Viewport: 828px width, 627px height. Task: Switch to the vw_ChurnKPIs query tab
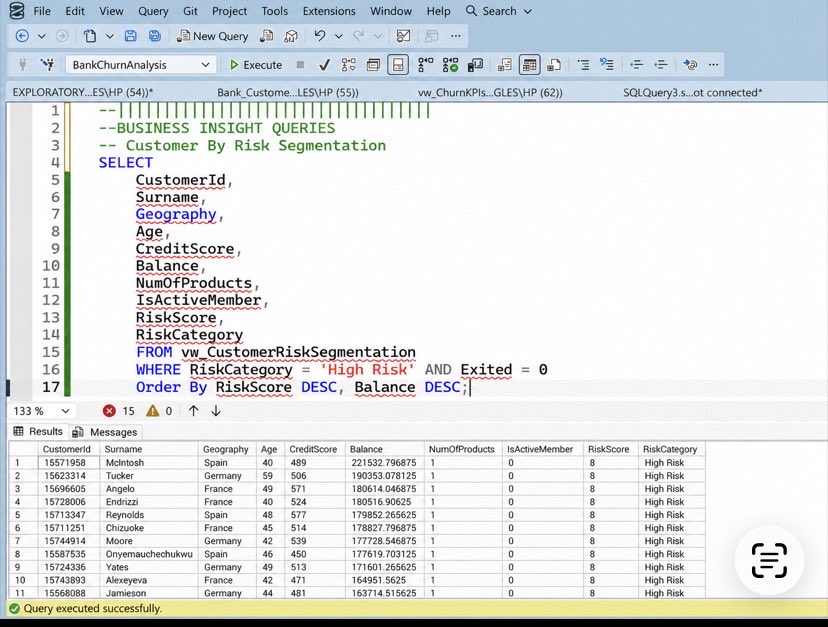click(x=490, y=92)
